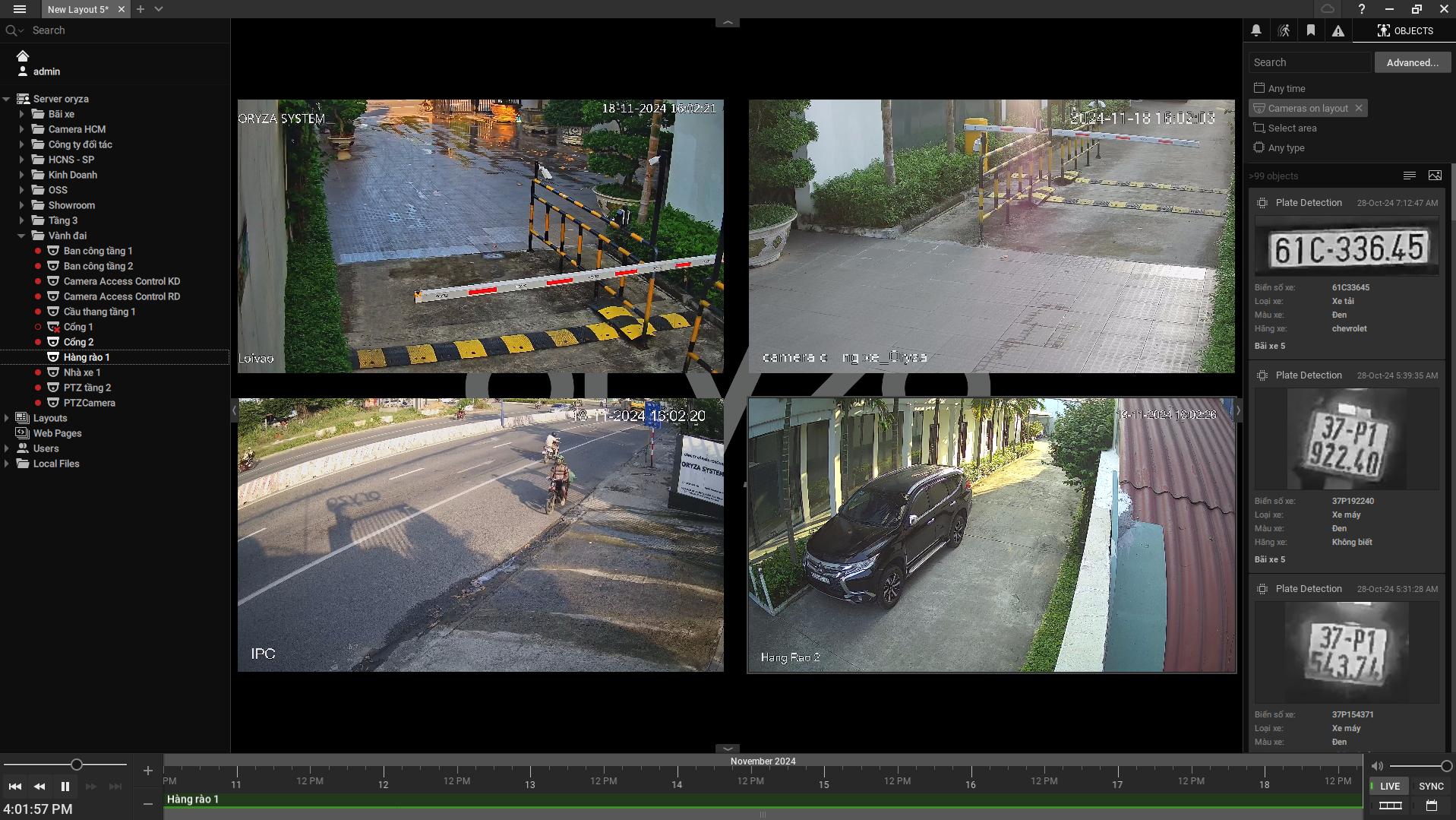
Task: Expand the Layouts node
Action: click(7, 418)
